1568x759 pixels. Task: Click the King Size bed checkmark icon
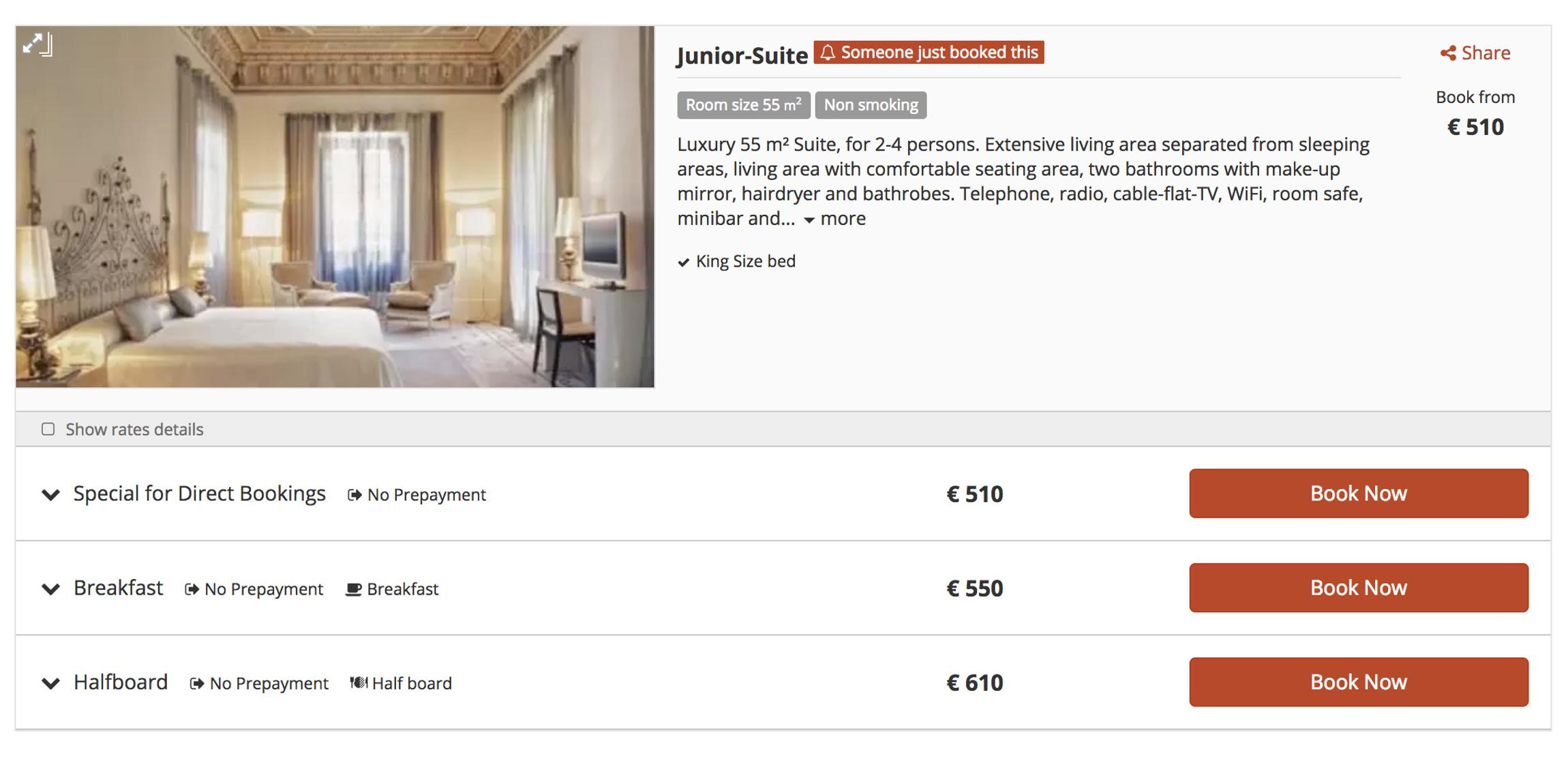click(683, 263)
